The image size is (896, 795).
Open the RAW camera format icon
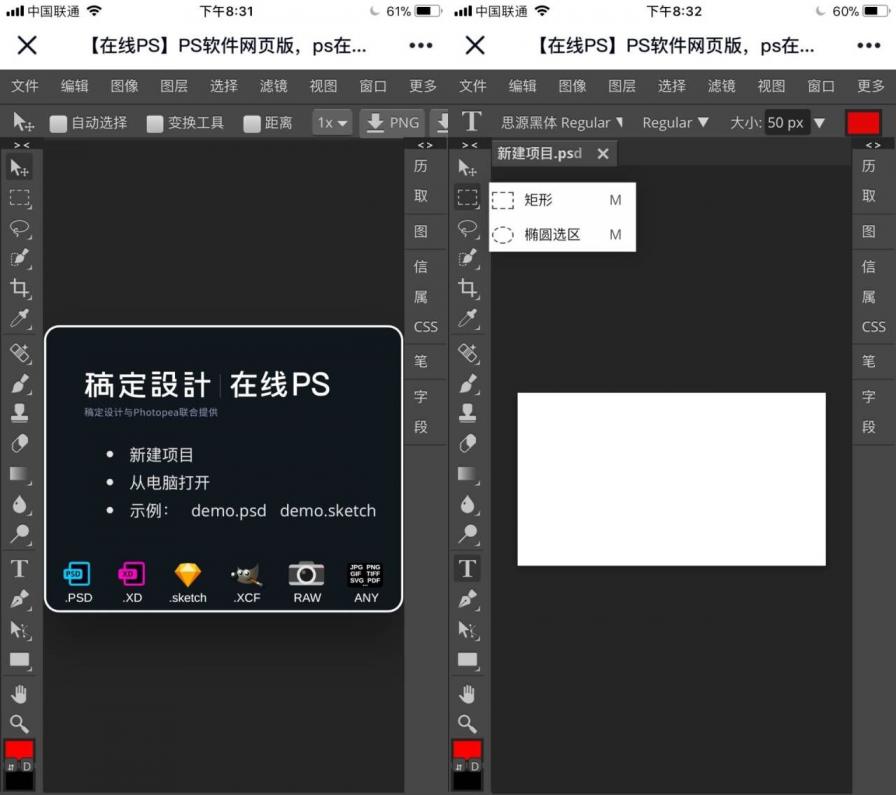click(307, 582)
